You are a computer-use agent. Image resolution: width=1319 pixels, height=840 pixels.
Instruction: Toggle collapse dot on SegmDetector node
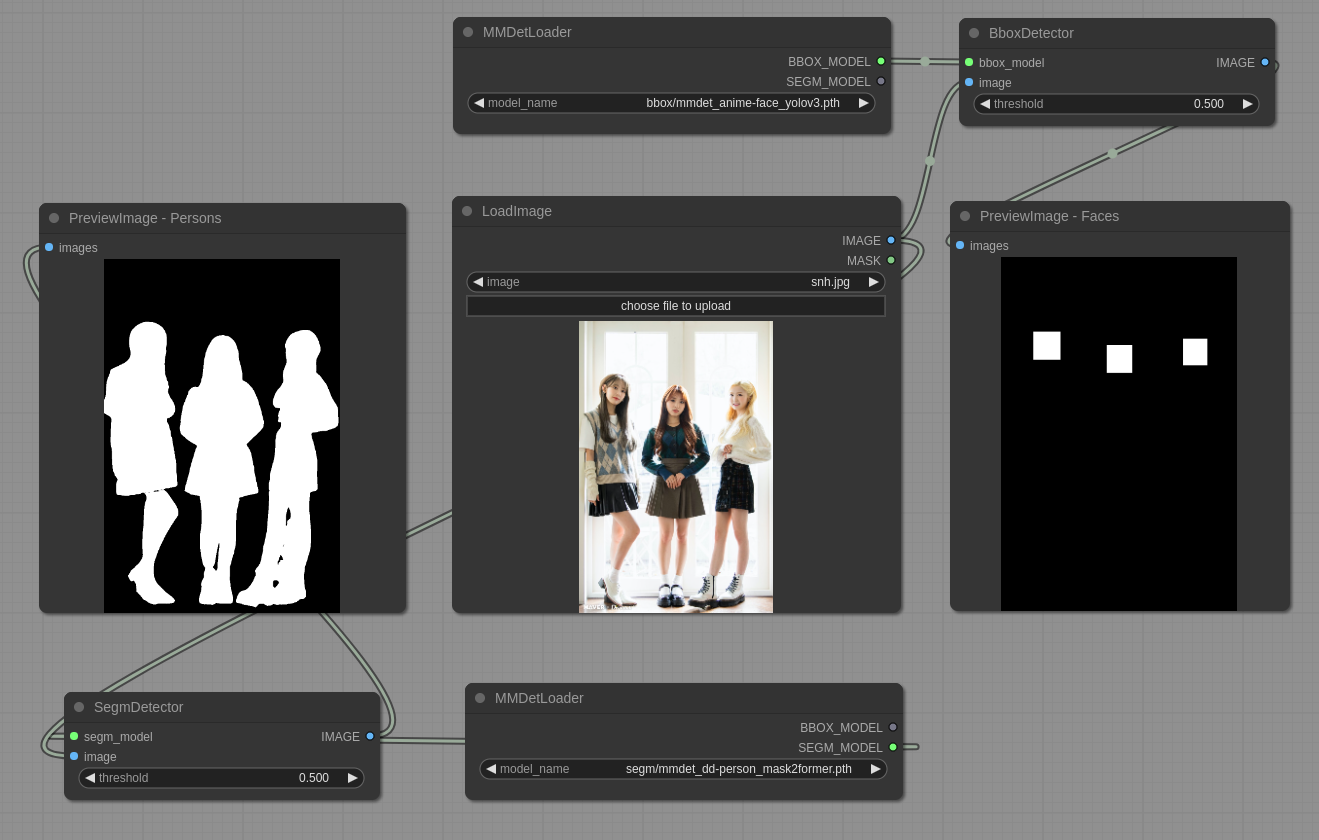(79, 707)
